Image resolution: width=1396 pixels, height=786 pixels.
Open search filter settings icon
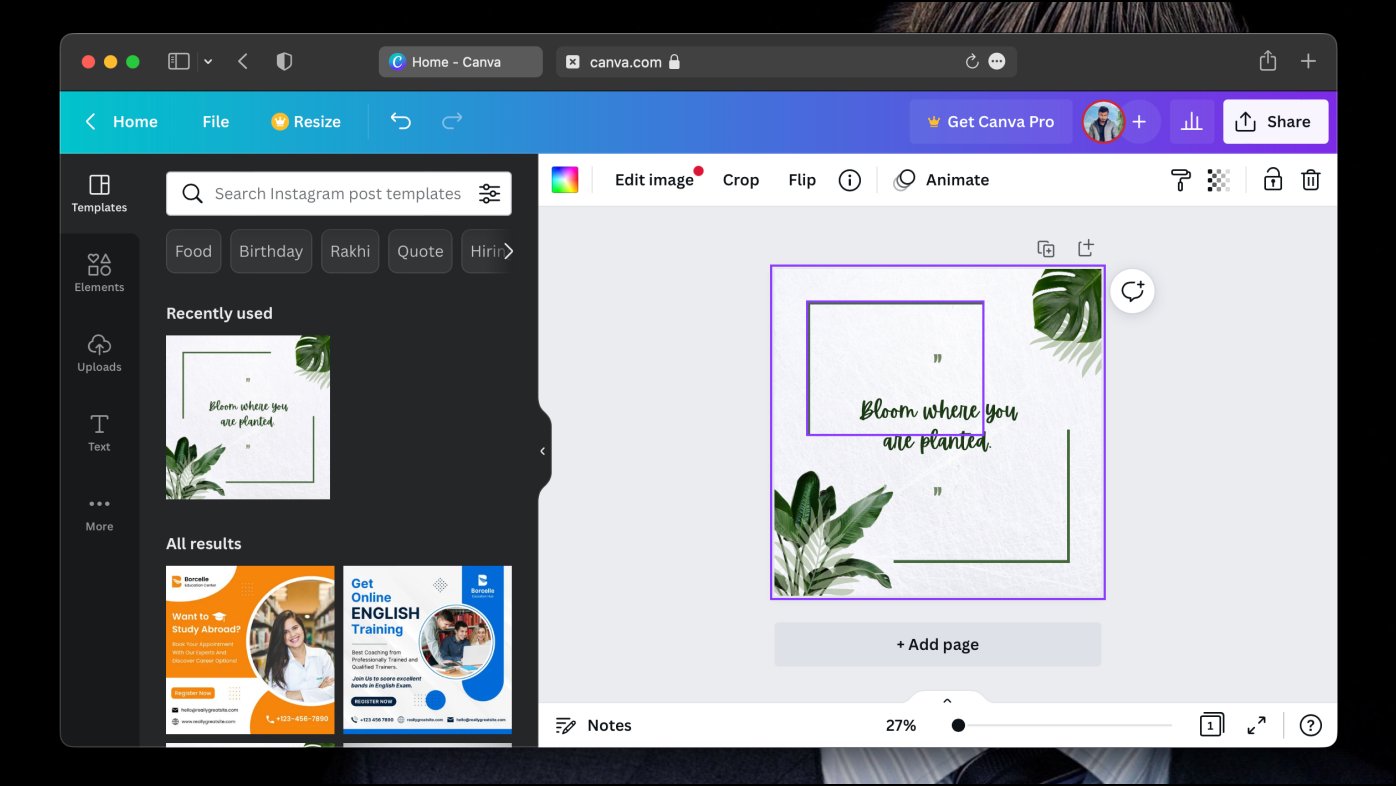click(489, 194)
